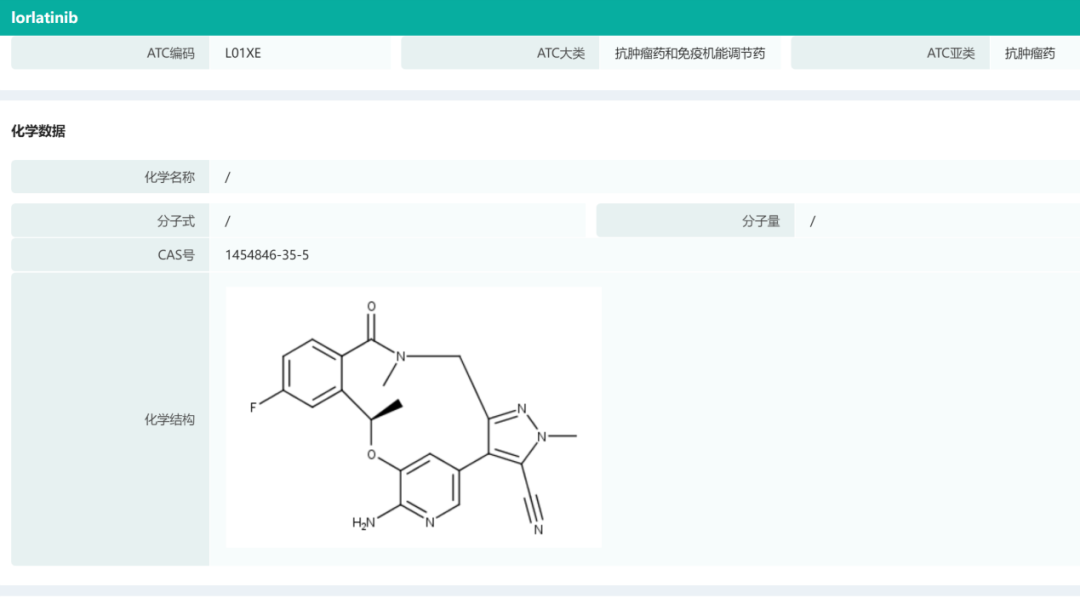Click the fluorine atom in the structure
Image resolution: width=1080 pixels, height=598 pixels.
point(251,406)
